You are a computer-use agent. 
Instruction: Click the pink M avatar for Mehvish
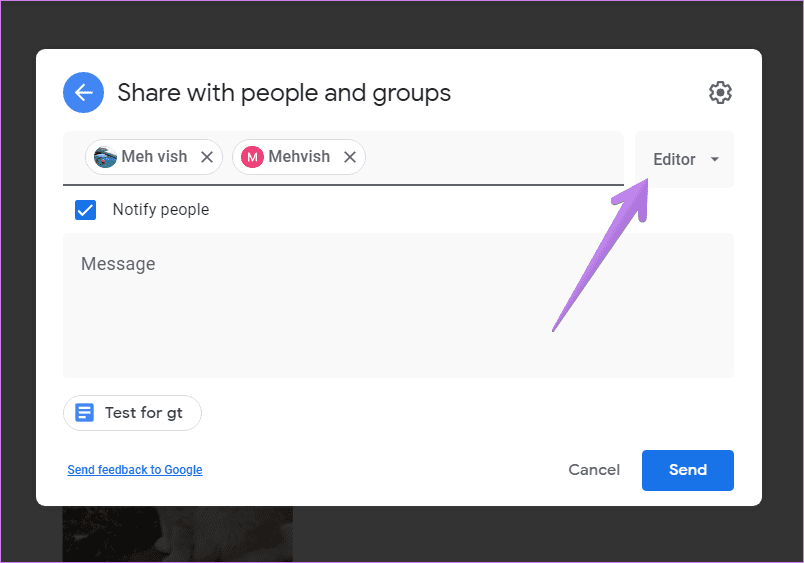252,157
